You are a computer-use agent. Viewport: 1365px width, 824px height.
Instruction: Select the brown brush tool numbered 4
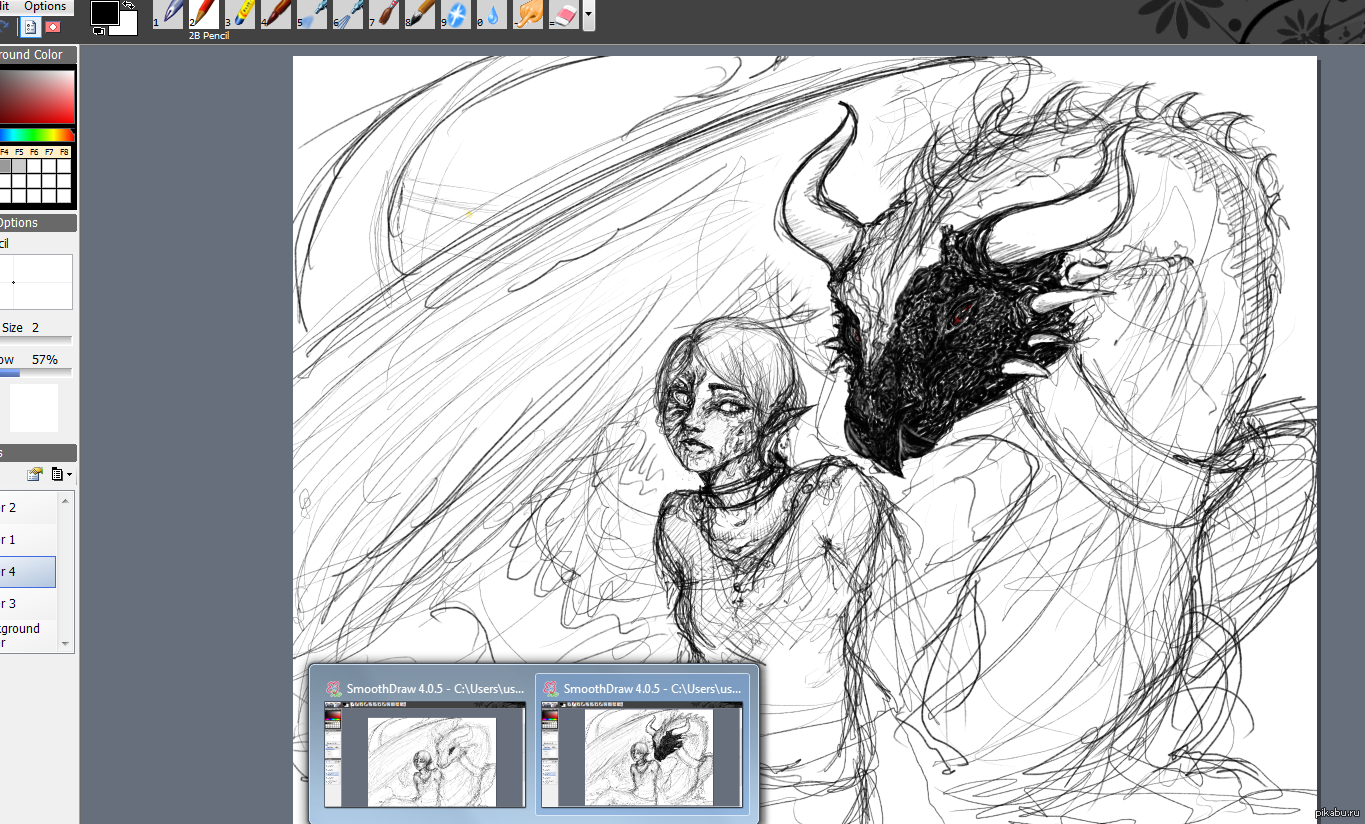pos(277,14)
